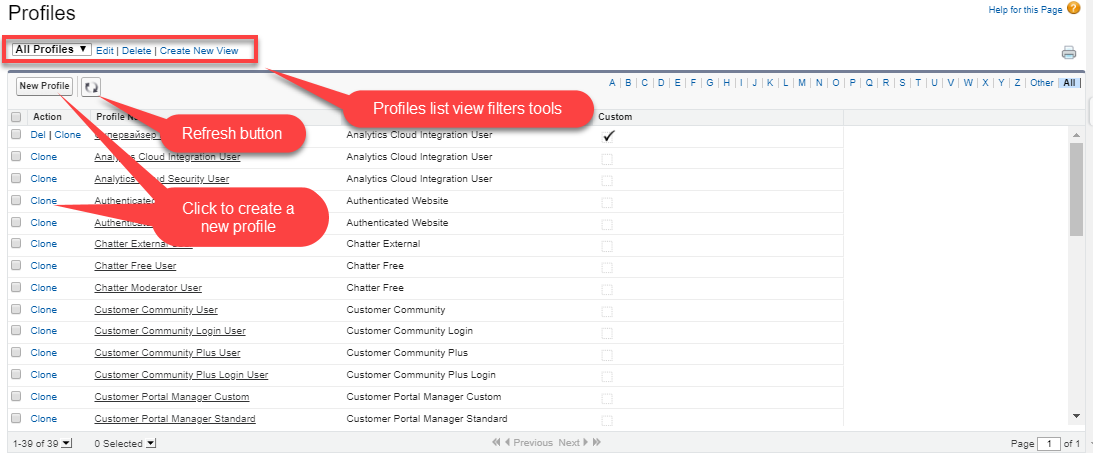
Task: Click the refresh list icon
Action: click(91, 87)
